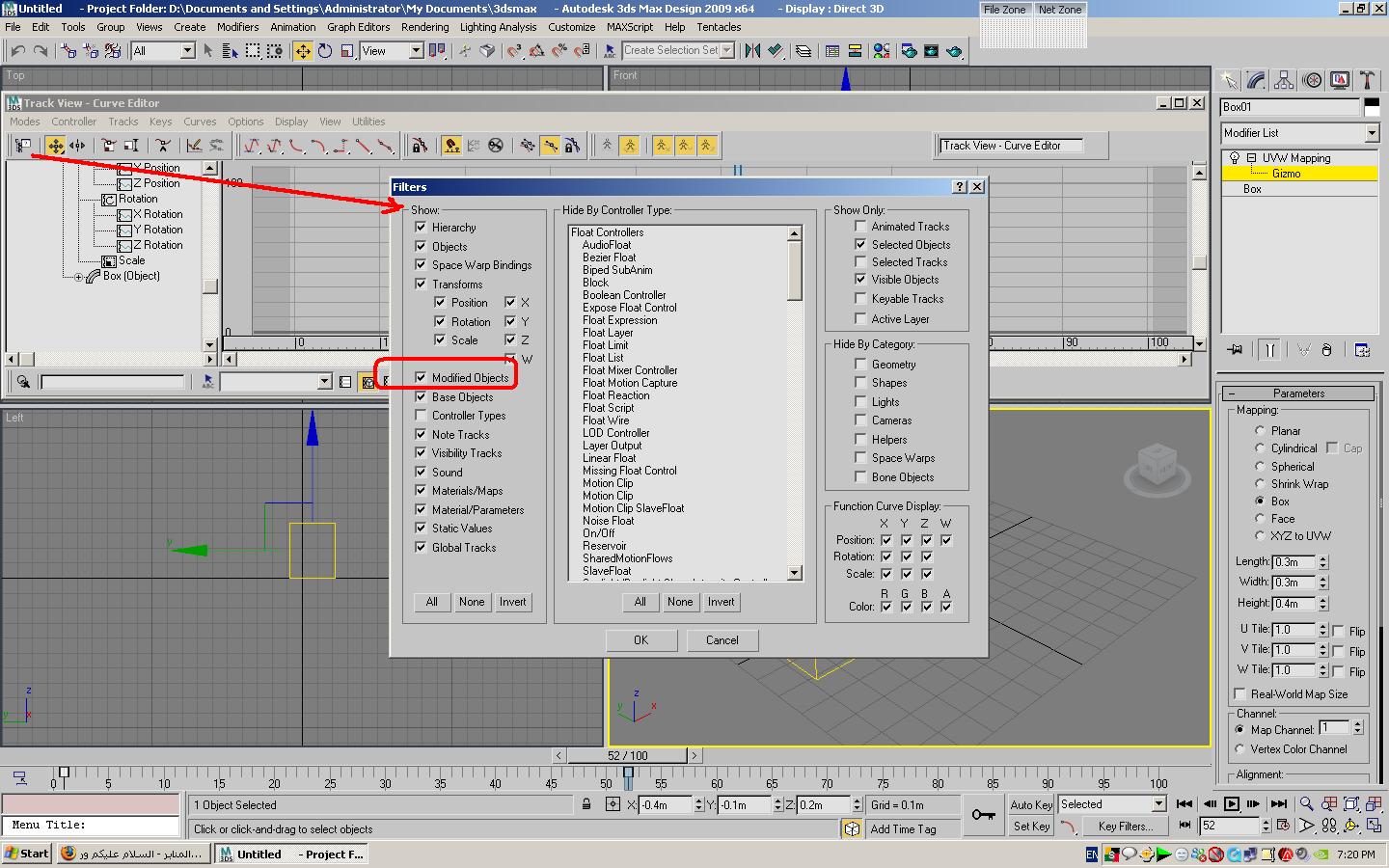Open the Rendering menu
1389x868 pixels.
(424, 27)
